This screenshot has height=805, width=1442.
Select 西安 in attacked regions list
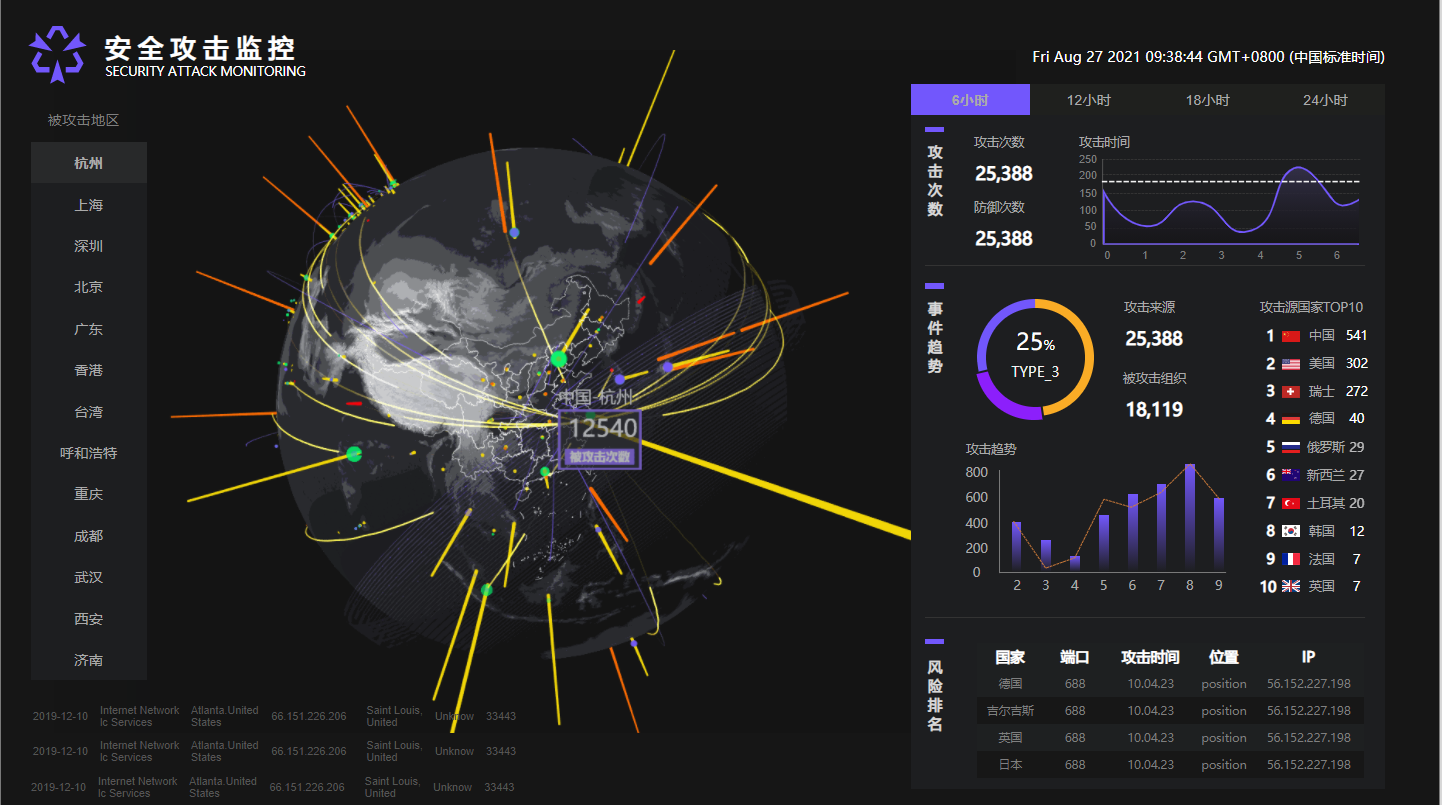click(x=89, y=619)
